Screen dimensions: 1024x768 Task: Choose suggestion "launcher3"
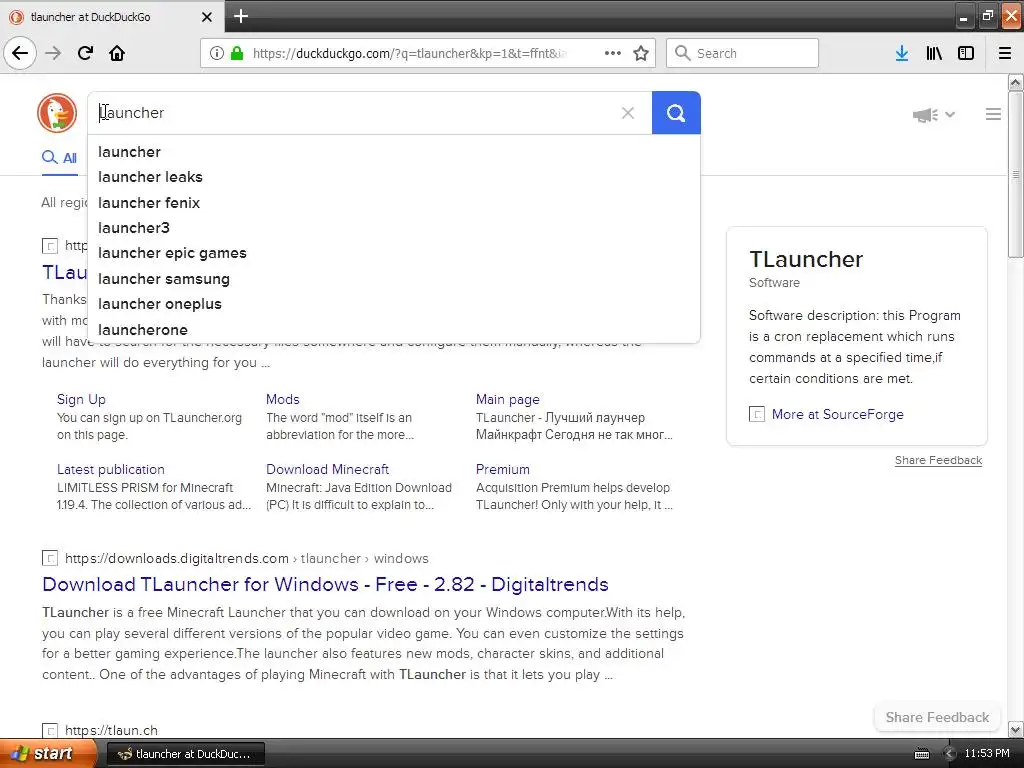[x=134, y=228]
